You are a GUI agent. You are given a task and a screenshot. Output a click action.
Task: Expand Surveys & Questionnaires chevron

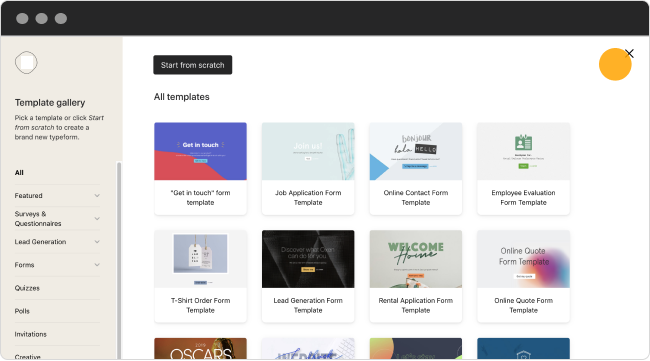point(97,218)
